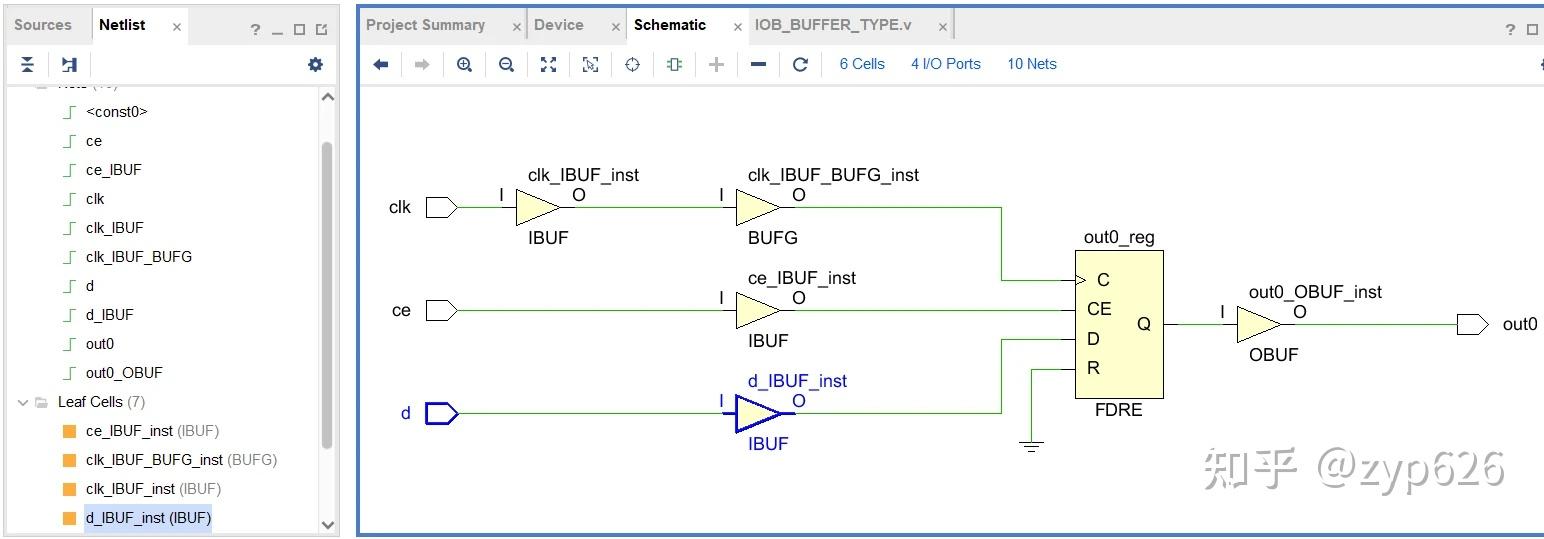Select the d_IBUF net
Image resolution: width=1544 pixels, height=539 pixels.
pyautogui.click(x=109, y=315)
